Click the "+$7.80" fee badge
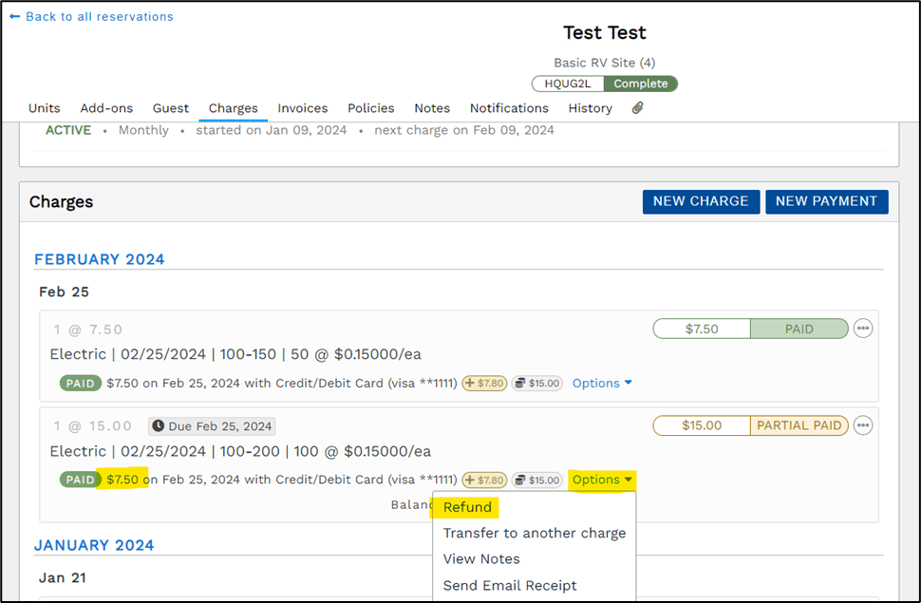This screenshot has width=921, height=603. tap(484, 383)
